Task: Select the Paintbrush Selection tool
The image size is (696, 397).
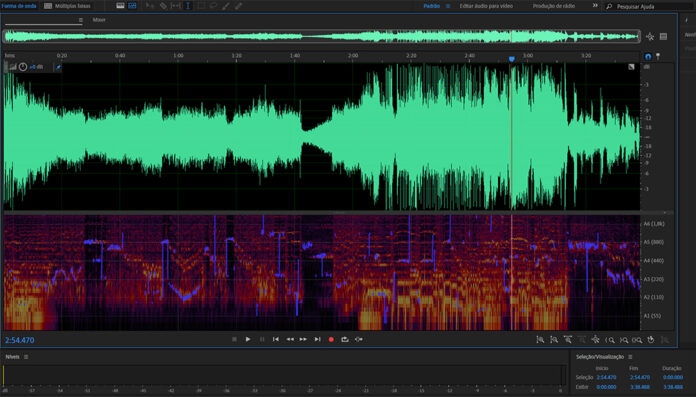Action: [226, 6]
